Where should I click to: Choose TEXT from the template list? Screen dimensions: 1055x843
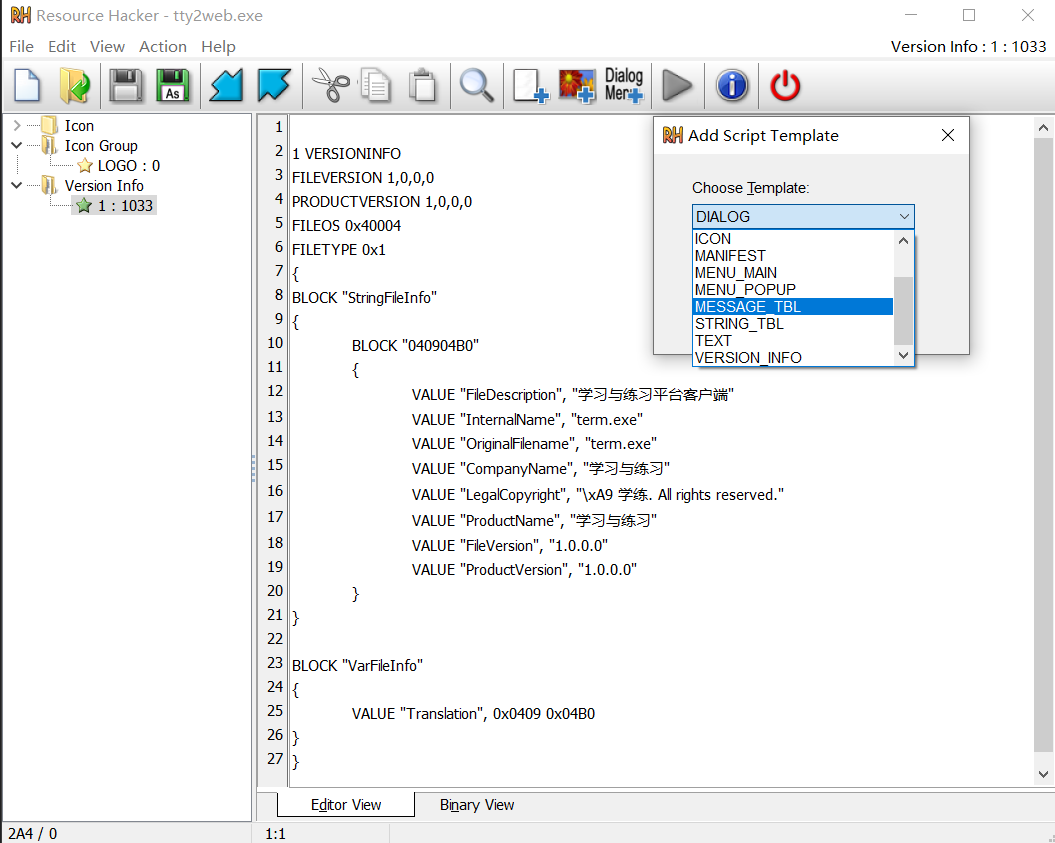pos(793,340)
